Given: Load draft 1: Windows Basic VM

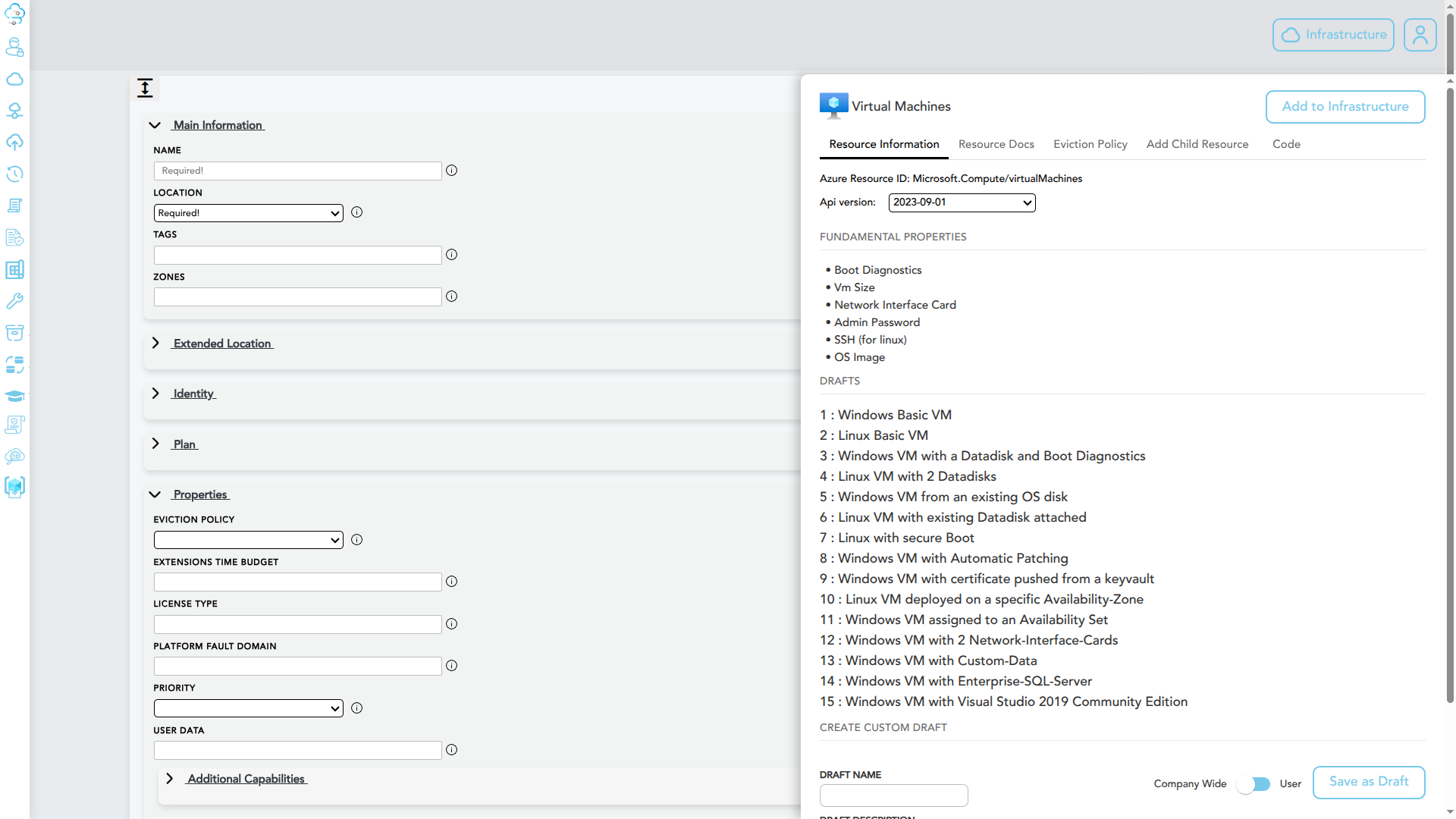Looking at the screenshot, I should pos(886,415).
